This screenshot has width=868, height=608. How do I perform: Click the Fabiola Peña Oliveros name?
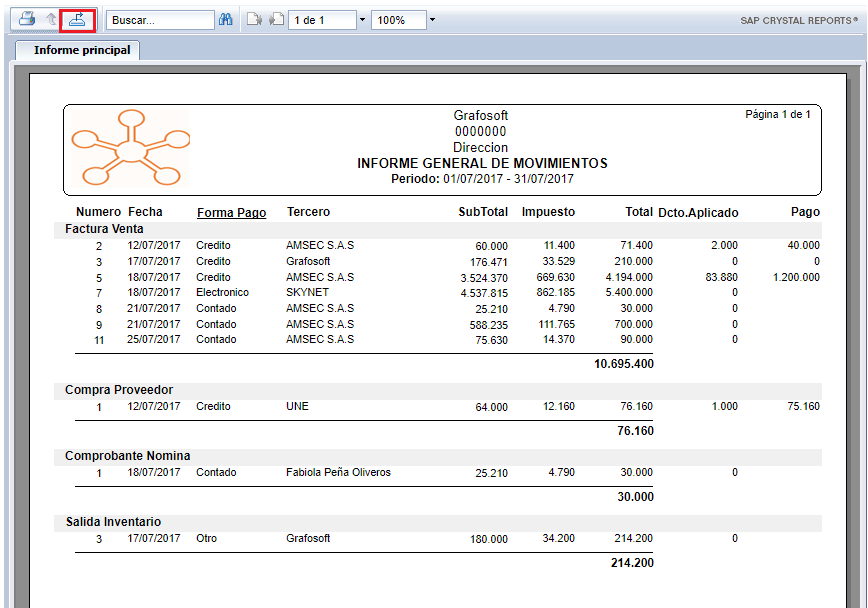[338, 472]
